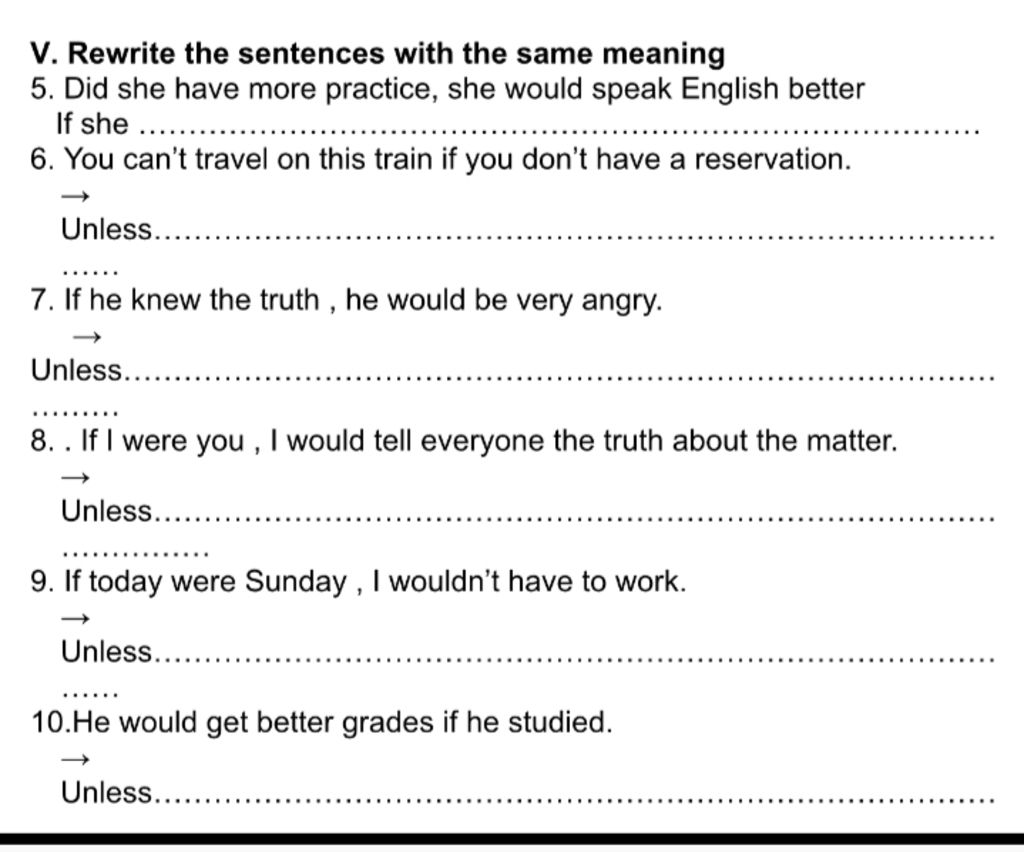This screenshot has width=1024, height=852.
Task: Click sentence 7 about knowing the truth
Action: (346, 300)
